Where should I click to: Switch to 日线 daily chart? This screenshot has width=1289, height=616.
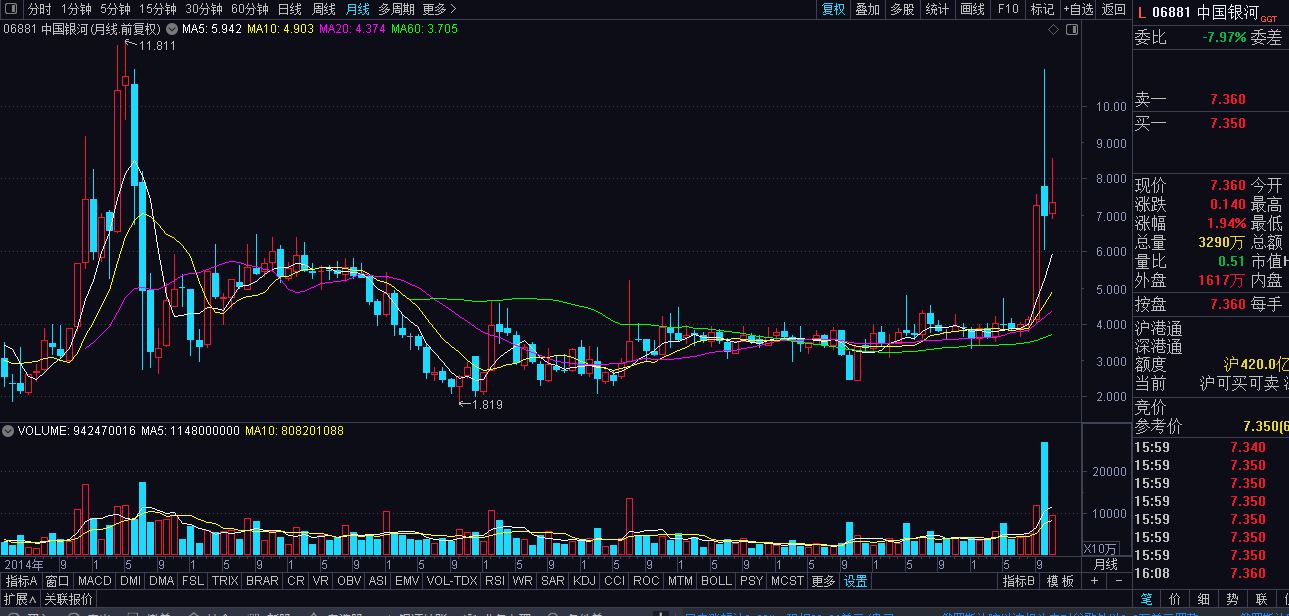click(290, 9)
